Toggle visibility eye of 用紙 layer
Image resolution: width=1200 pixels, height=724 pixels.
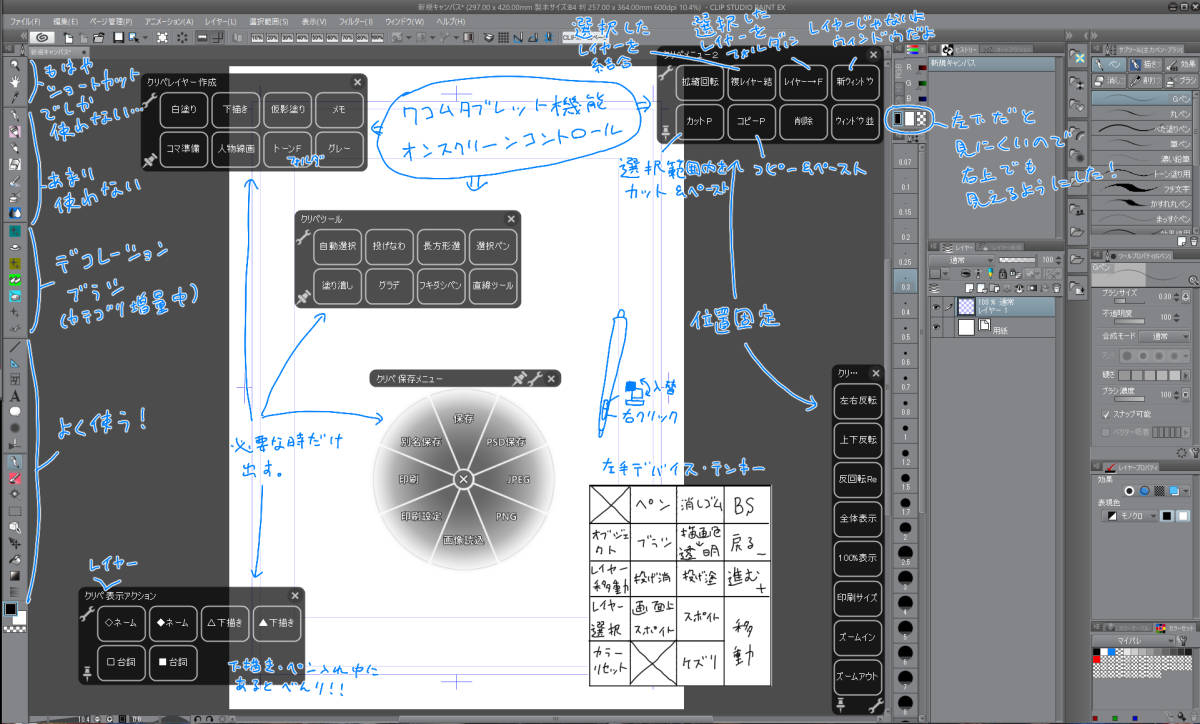(x=936, y=327)
